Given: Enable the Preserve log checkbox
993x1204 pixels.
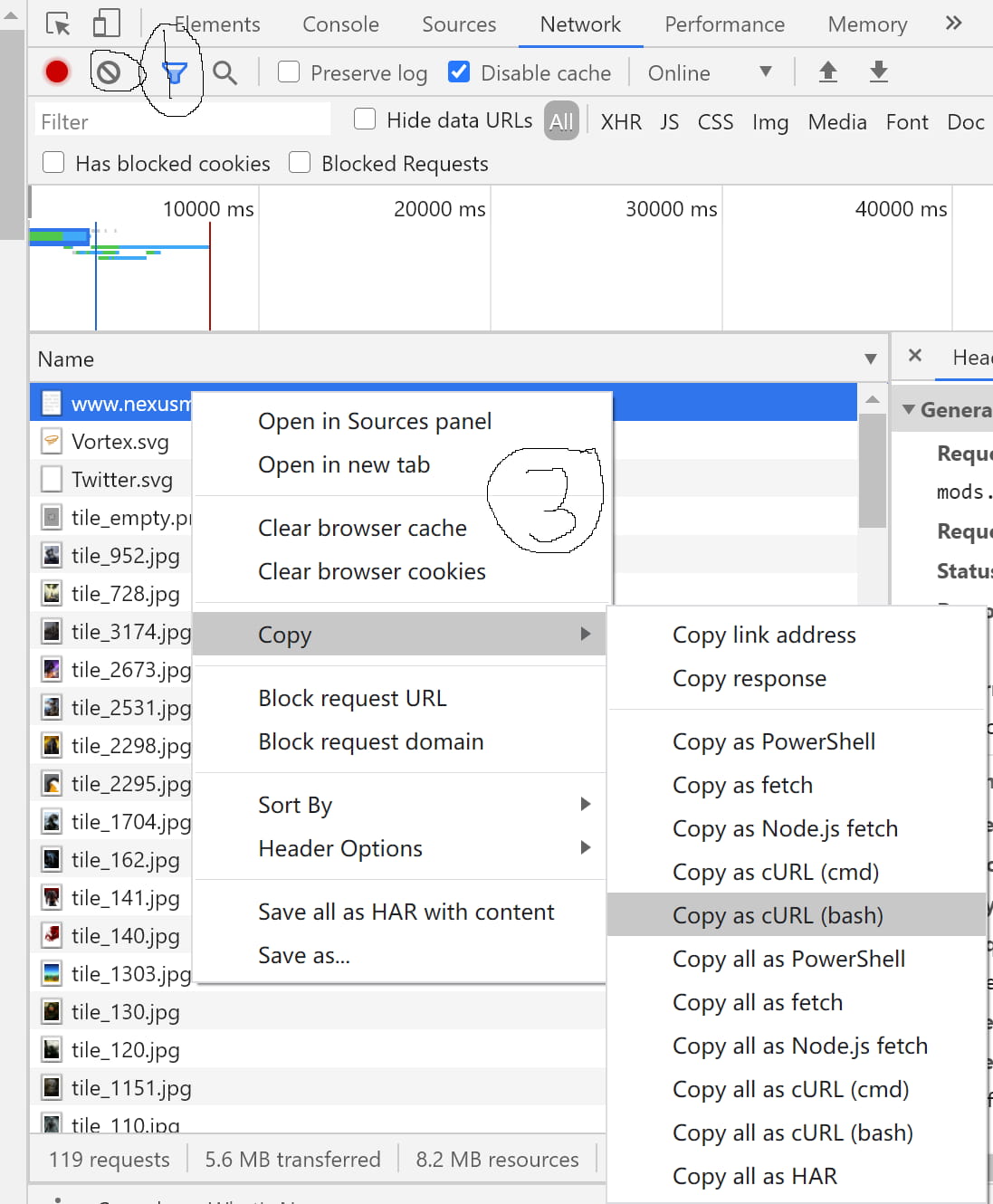Looking at the screenshot, I should (x=289, y=72).
